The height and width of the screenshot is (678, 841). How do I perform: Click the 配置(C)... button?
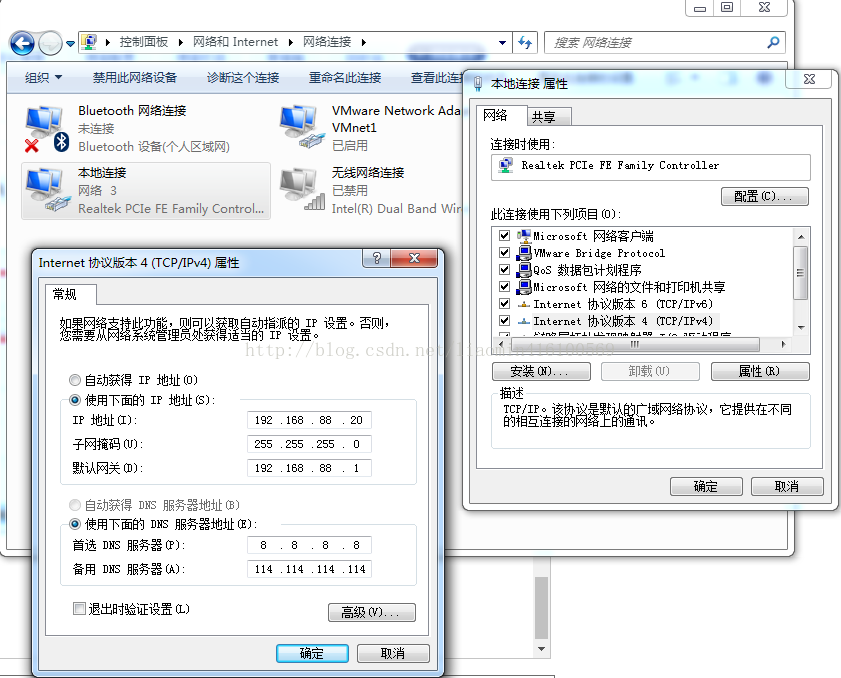pos(764,196)
